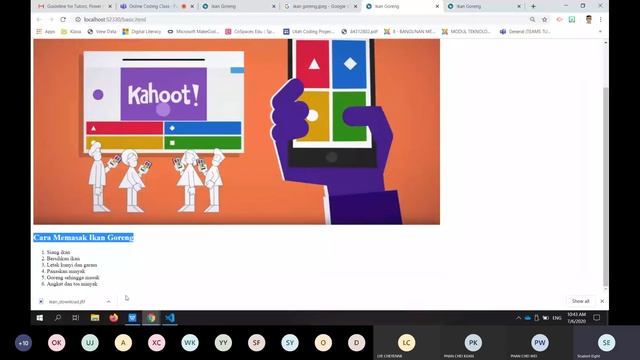Open the Digital Literacy bookmark
Viewport: 640px width, 360px height.
[142, 31]
